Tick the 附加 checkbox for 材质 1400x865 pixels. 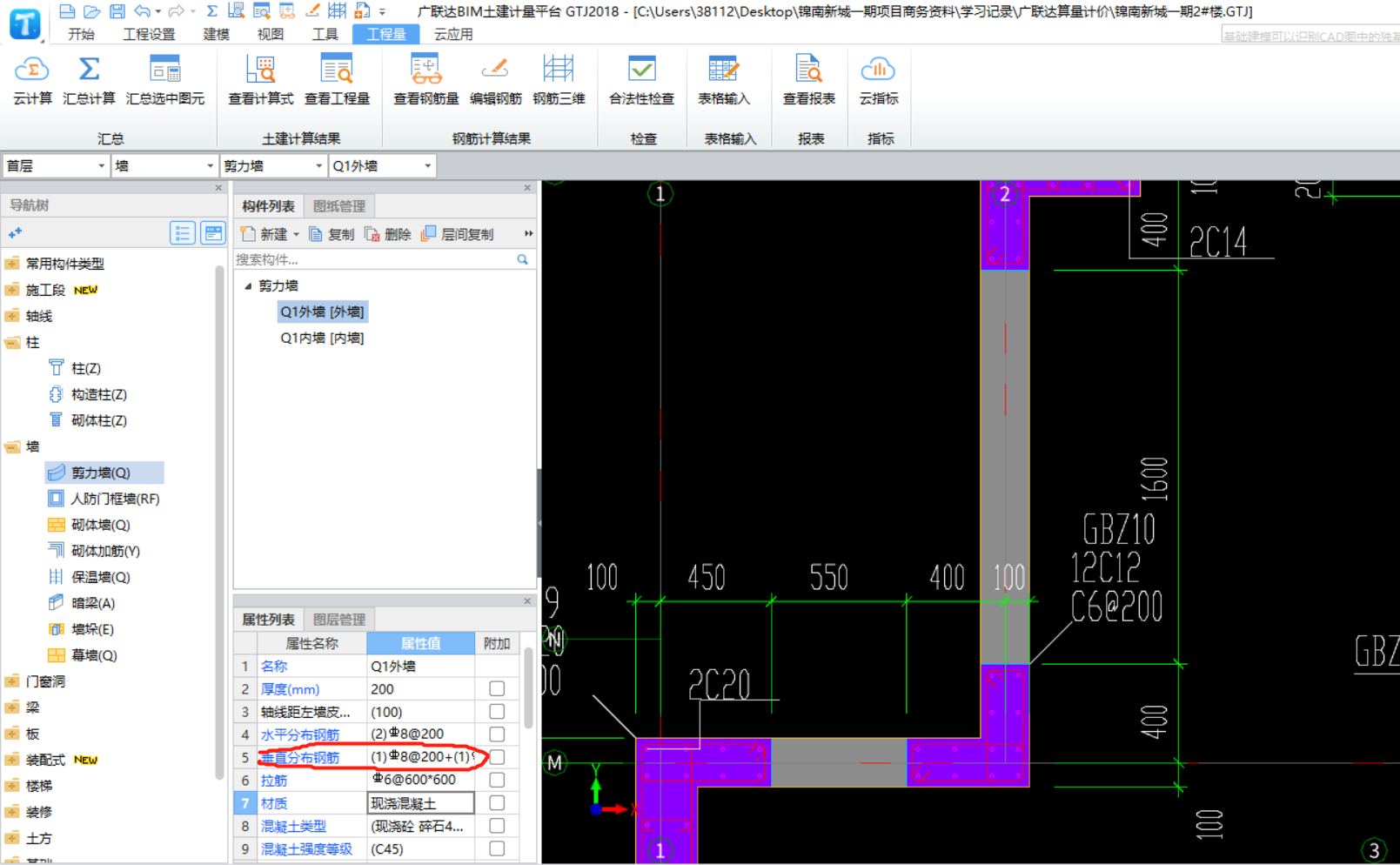click(497, 802)
